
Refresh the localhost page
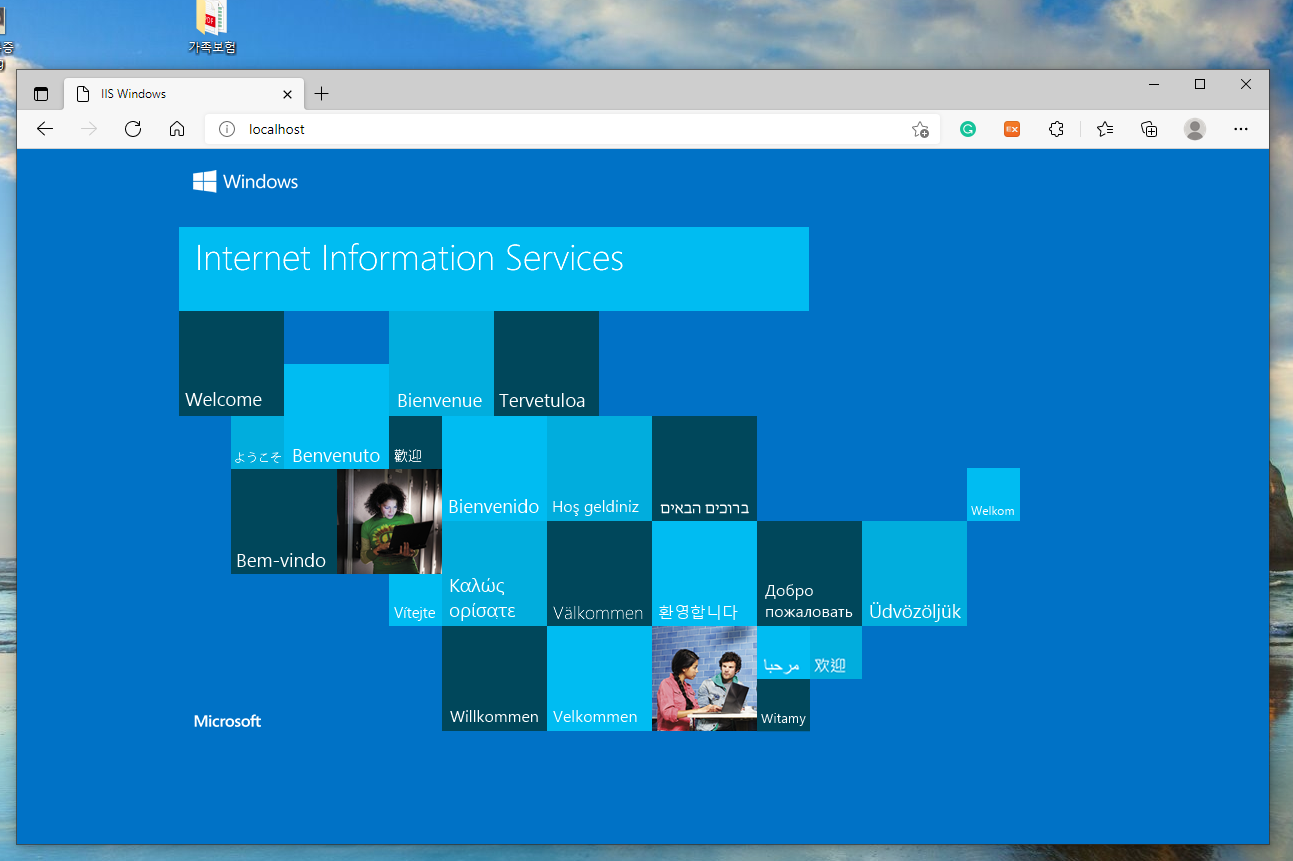[x=133, y=129]
